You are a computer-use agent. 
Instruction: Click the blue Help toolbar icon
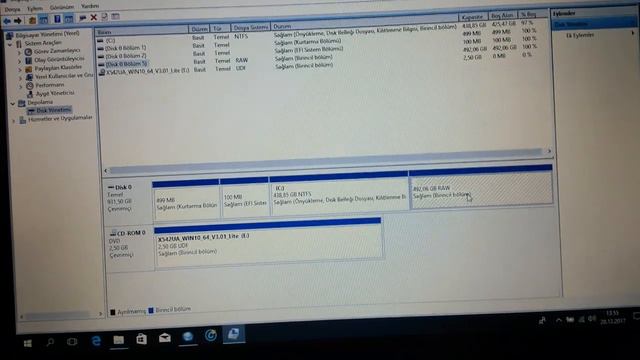pyautogui.click(x=57, y=19)
